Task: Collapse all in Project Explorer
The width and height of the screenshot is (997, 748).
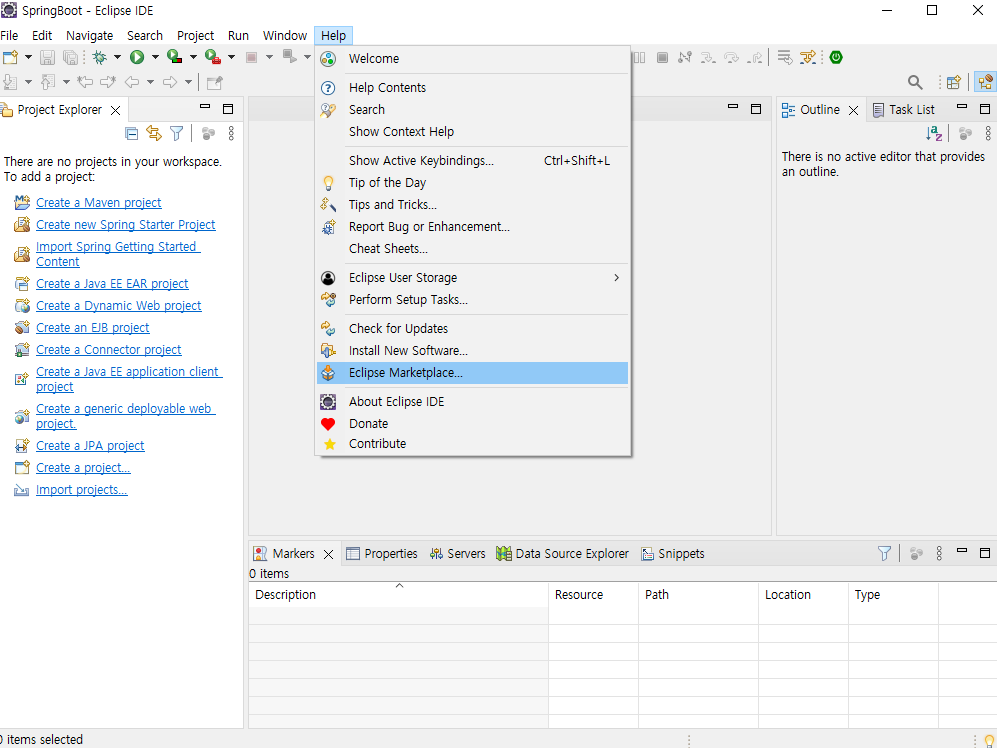Action: coord(132,134)
